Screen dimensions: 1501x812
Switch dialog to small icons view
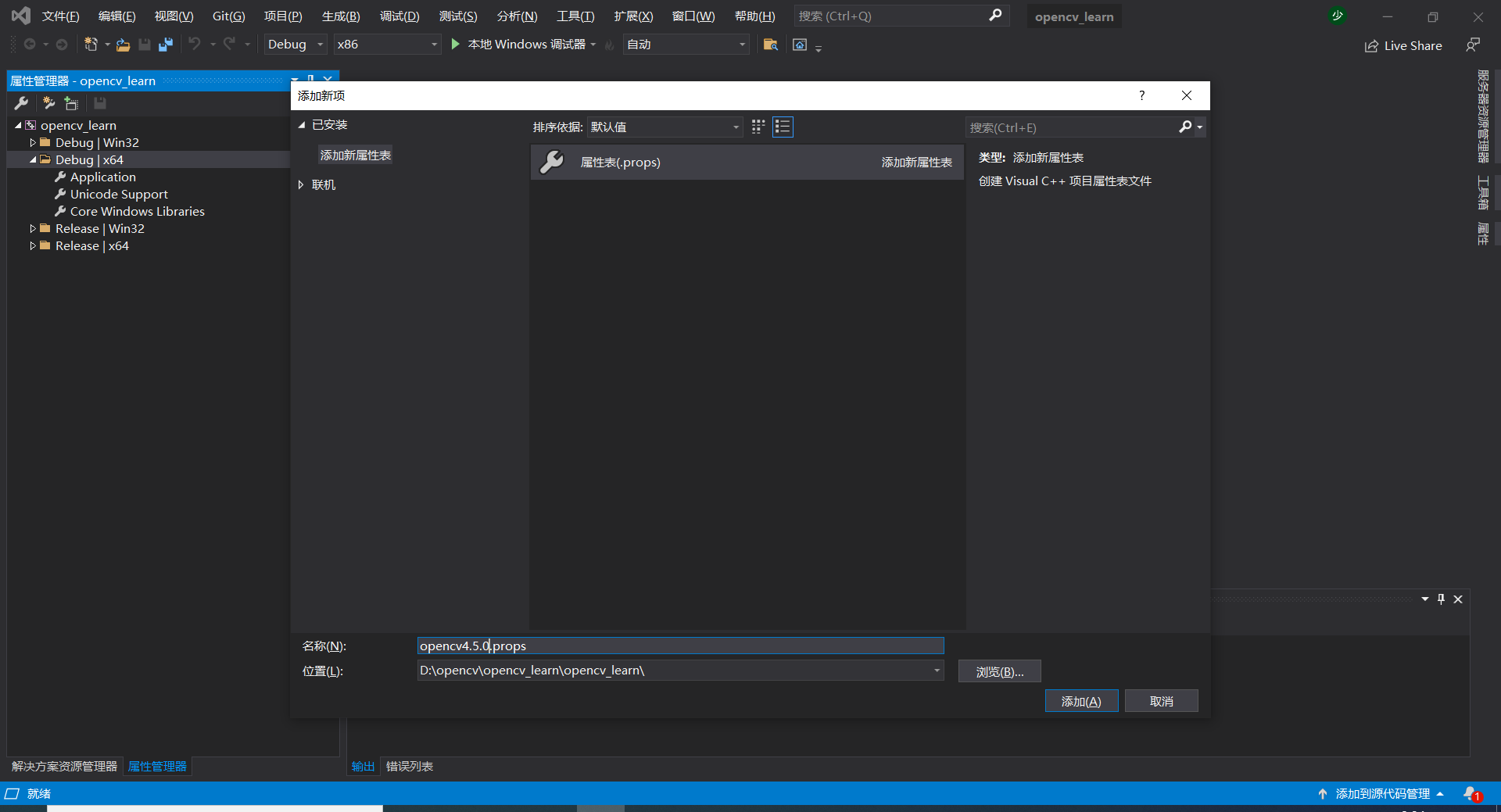pos(757,127)
